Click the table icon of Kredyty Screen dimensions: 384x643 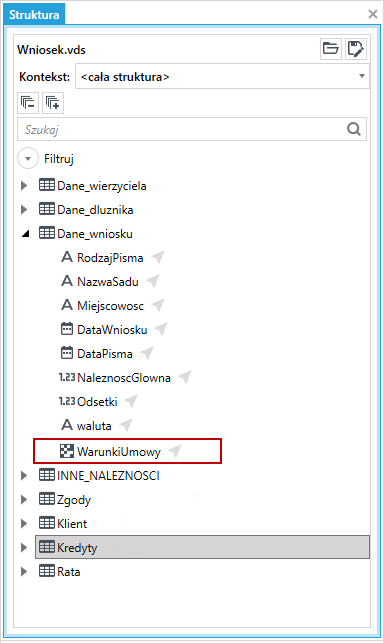pyautogui.click(x=47, y=547)
